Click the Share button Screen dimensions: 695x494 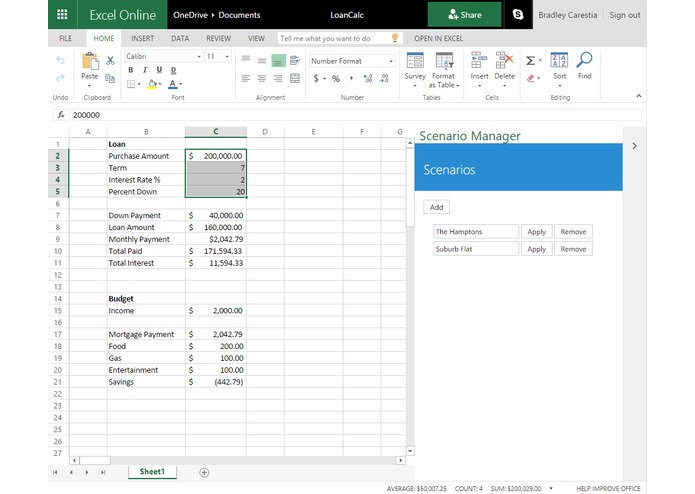[465, 15]
